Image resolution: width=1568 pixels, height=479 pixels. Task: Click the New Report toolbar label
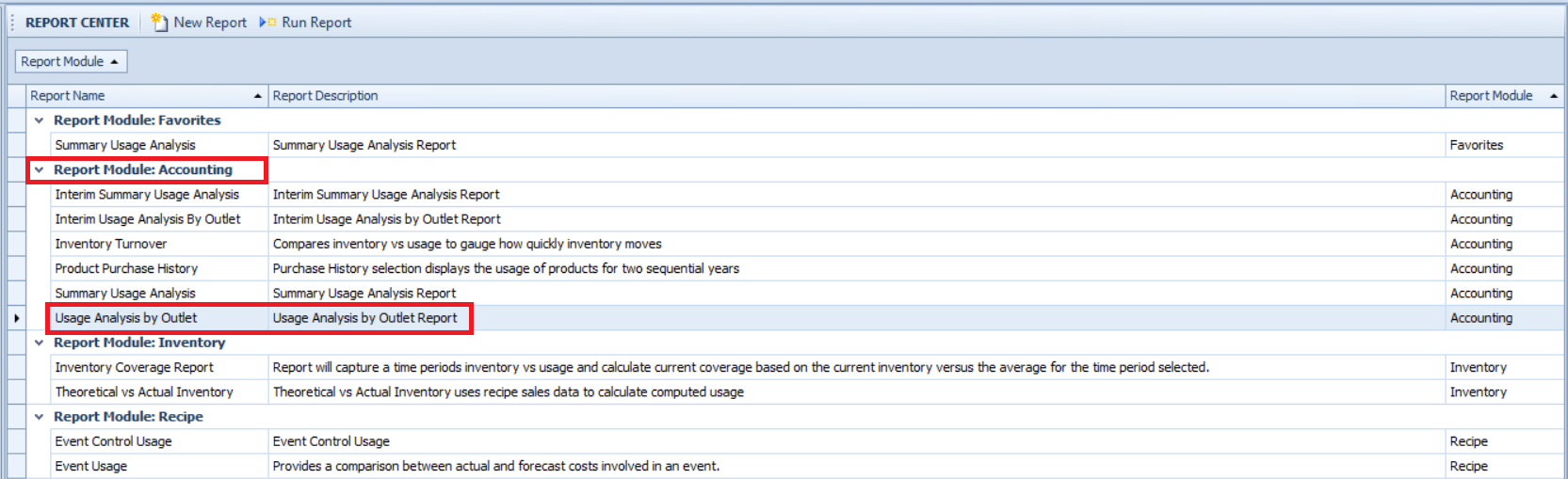tap(210, 22)
